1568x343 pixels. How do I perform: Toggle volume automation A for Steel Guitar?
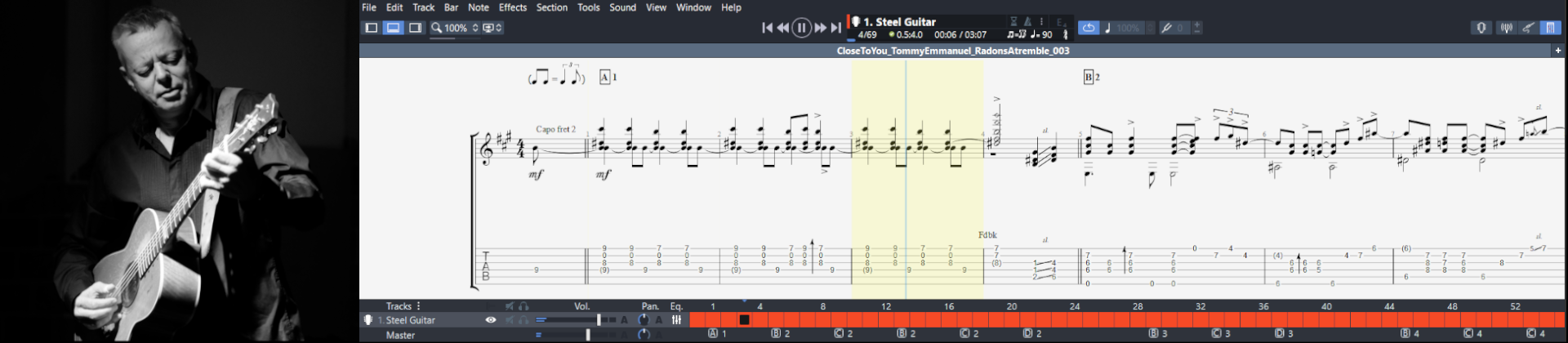tap(625, 320)
